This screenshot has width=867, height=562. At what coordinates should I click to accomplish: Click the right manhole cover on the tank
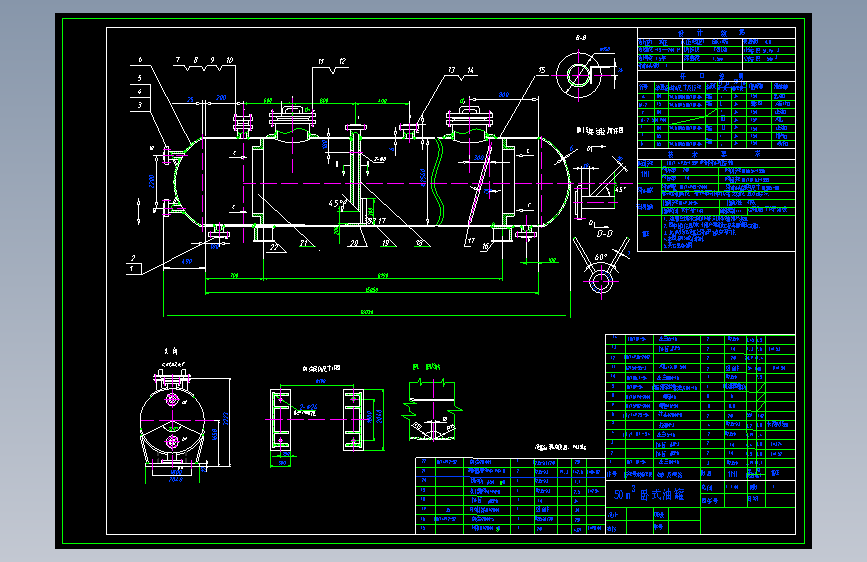pyautogui.click(x=469, y=116)
